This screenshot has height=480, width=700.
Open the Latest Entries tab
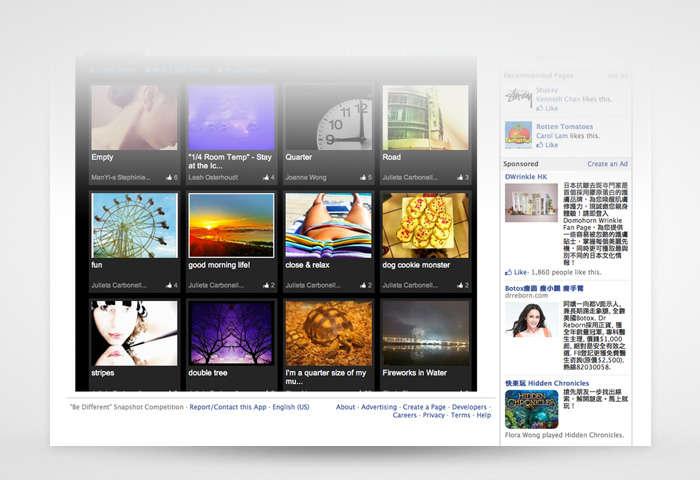coord(112,70)
